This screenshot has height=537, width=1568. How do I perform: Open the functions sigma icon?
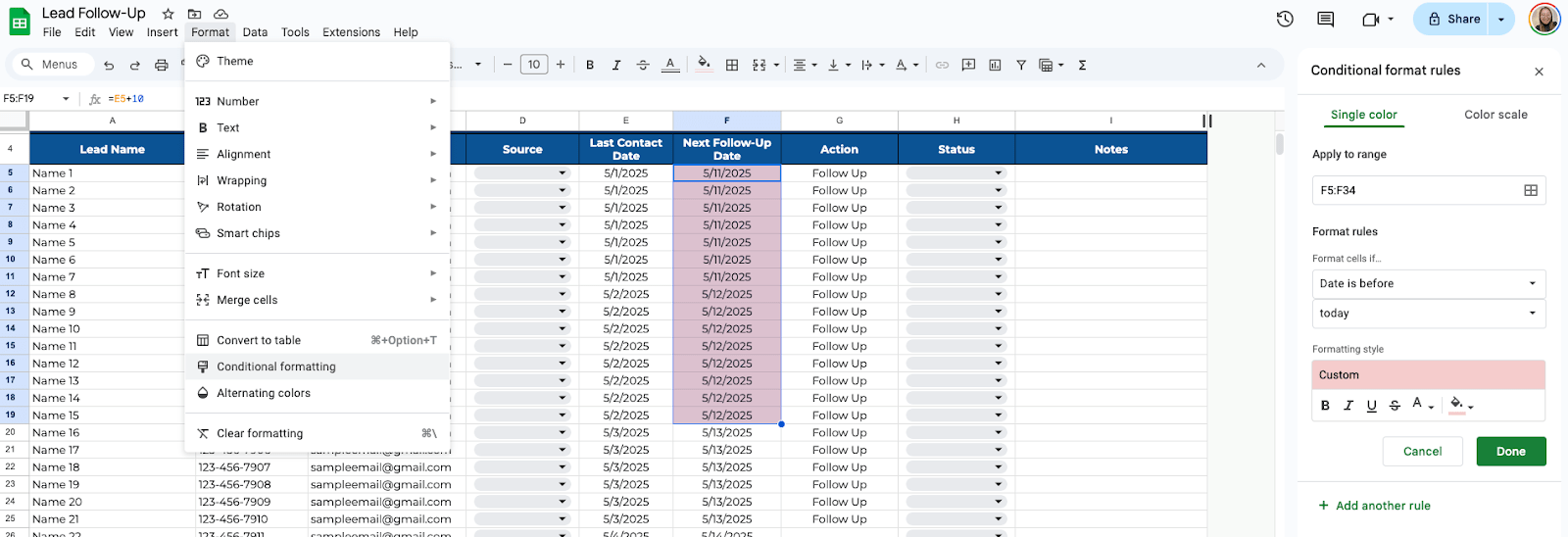tap(1082, 65)
